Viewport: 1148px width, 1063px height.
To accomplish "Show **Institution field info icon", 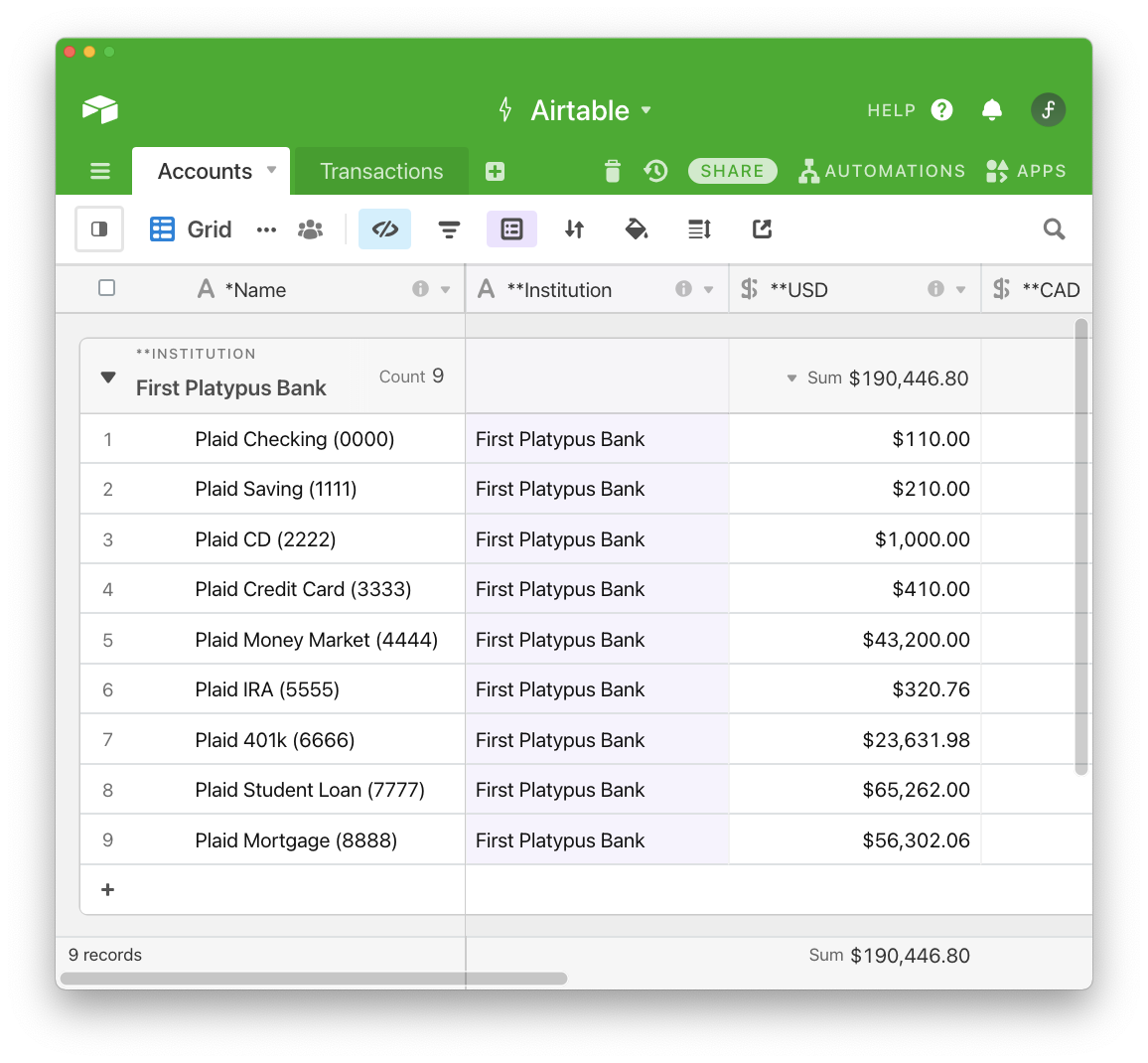I will tap(684, 289).
